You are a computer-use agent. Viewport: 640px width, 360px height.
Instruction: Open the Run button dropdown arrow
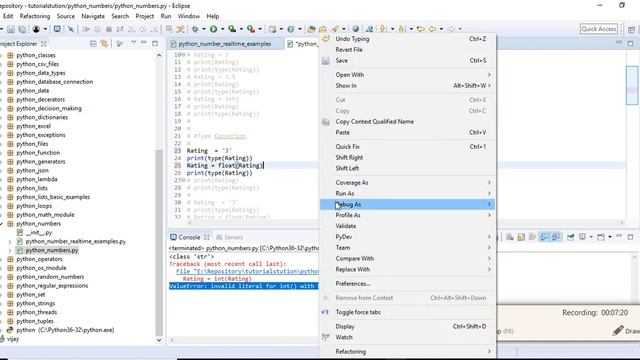(222, 29)
